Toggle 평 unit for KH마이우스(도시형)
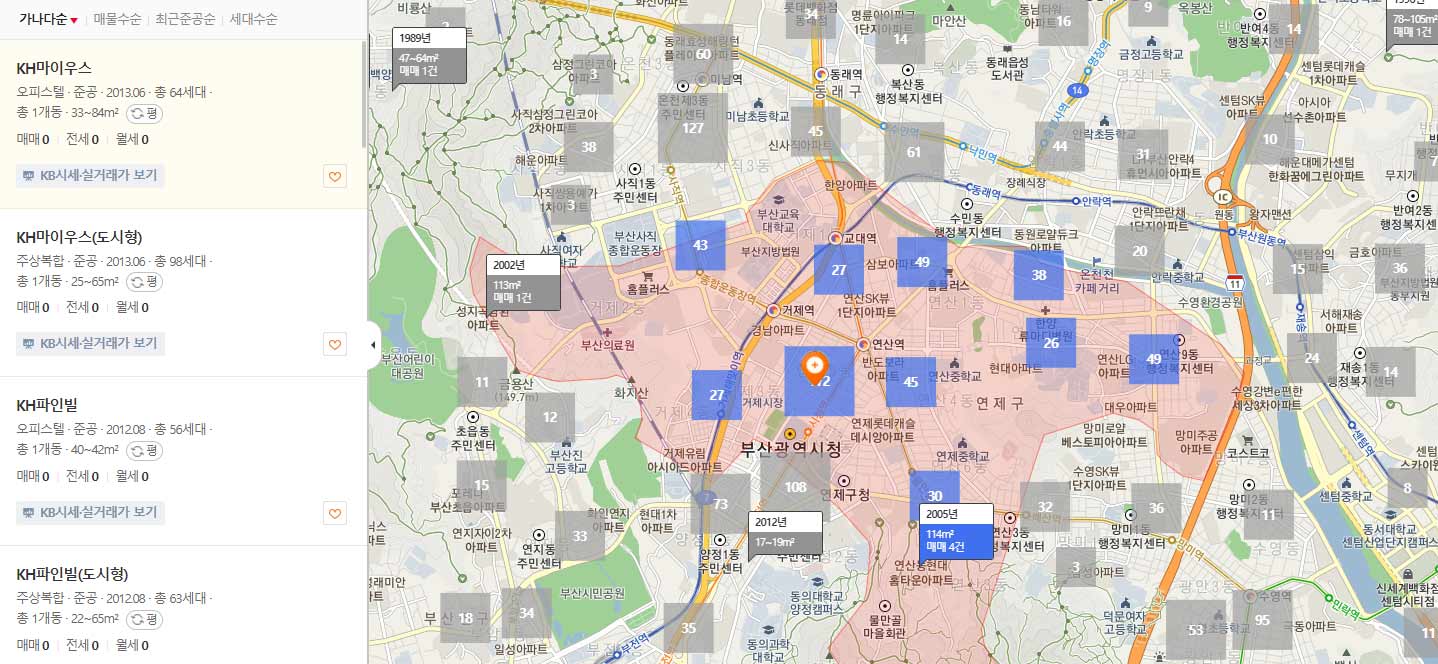The width and height of the screenshot is (1438, 664). tap(145, 282)
